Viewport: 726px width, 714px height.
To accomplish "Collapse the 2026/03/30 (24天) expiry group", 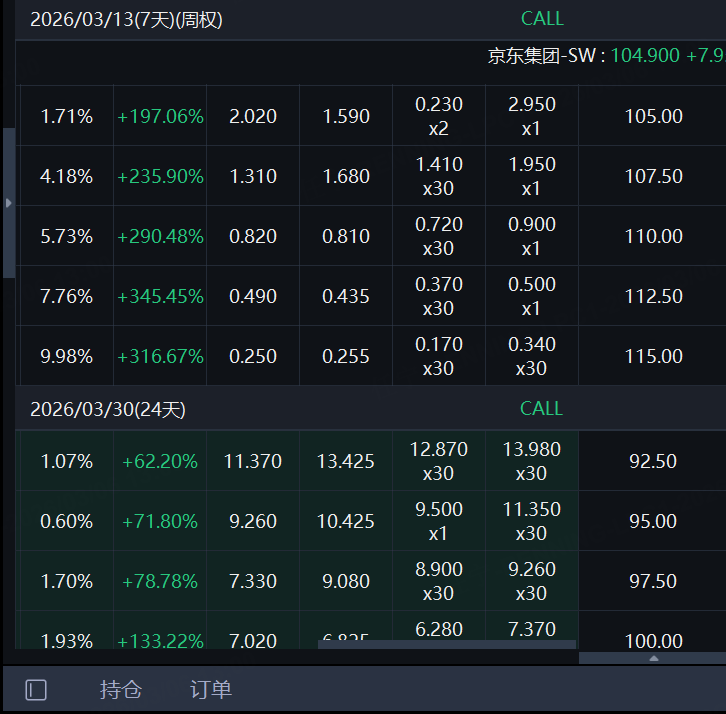I will (x=108, y=409).
